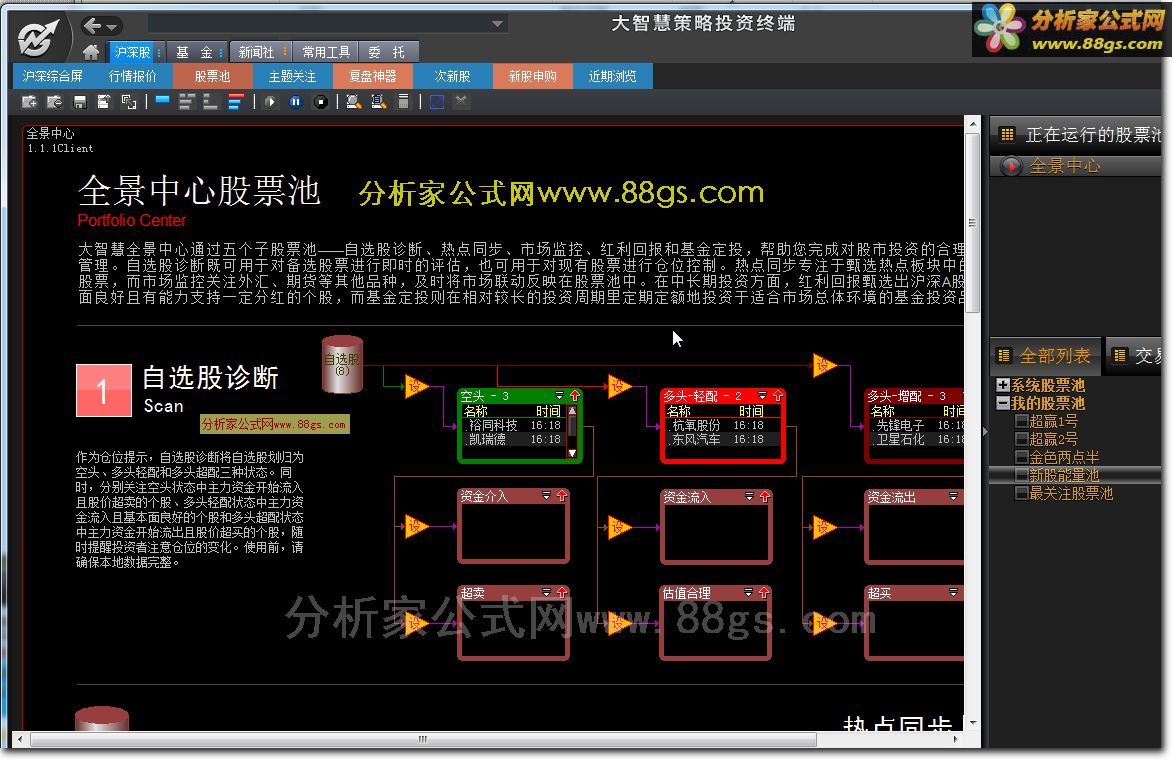1174x761 pixels.
Task: Click the grid icon beside 正在运行的股票池
Action: [1007, 135]
